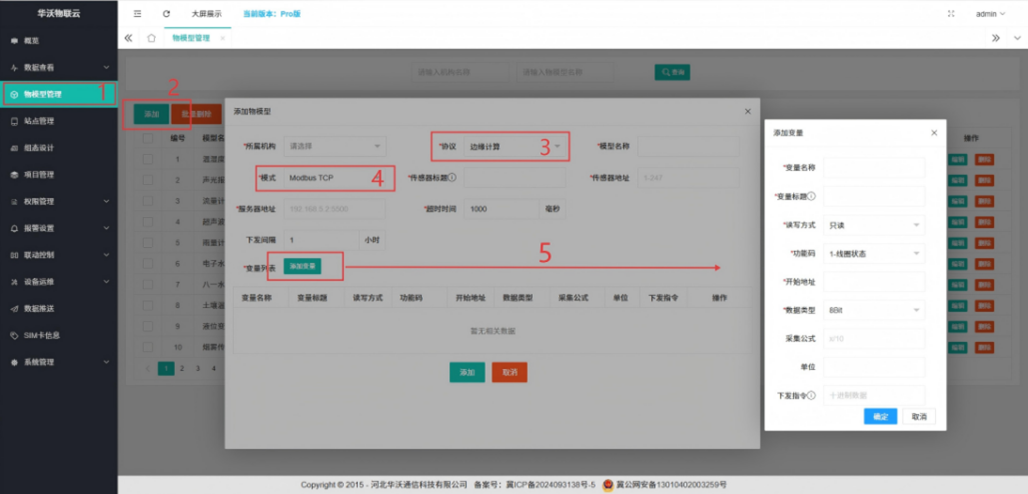The width and height of the screenshot is (1028, 494).
Task: Check the checkbox for row 10
Action: [148, 347]
